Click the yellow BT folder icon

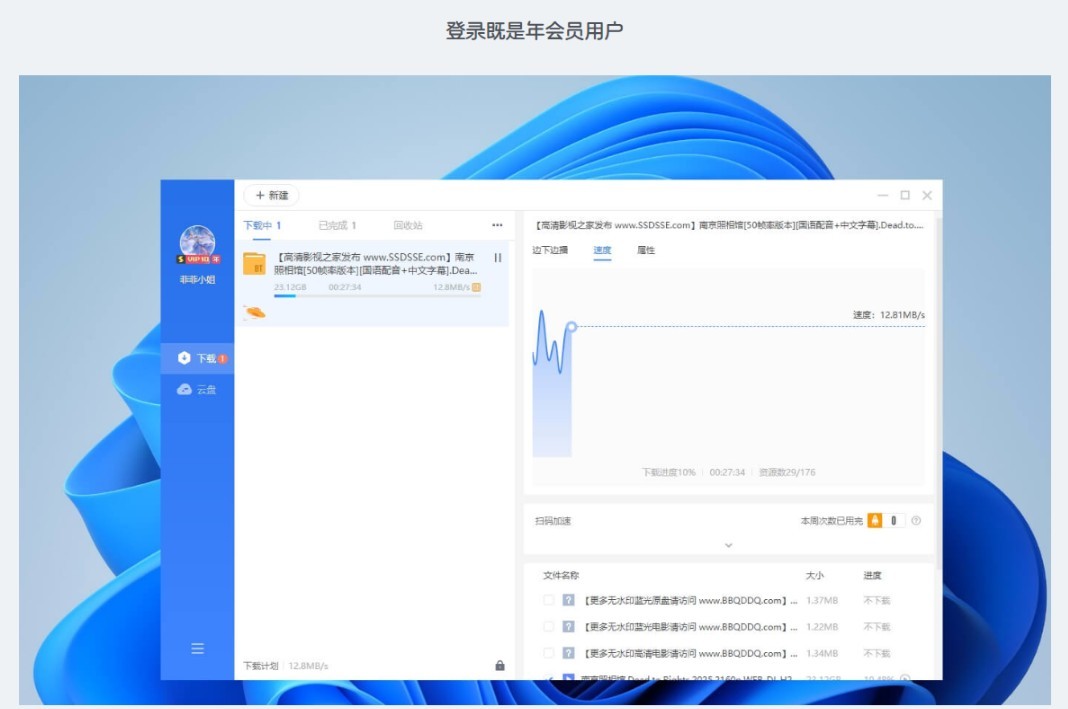[x=254, y=265]
